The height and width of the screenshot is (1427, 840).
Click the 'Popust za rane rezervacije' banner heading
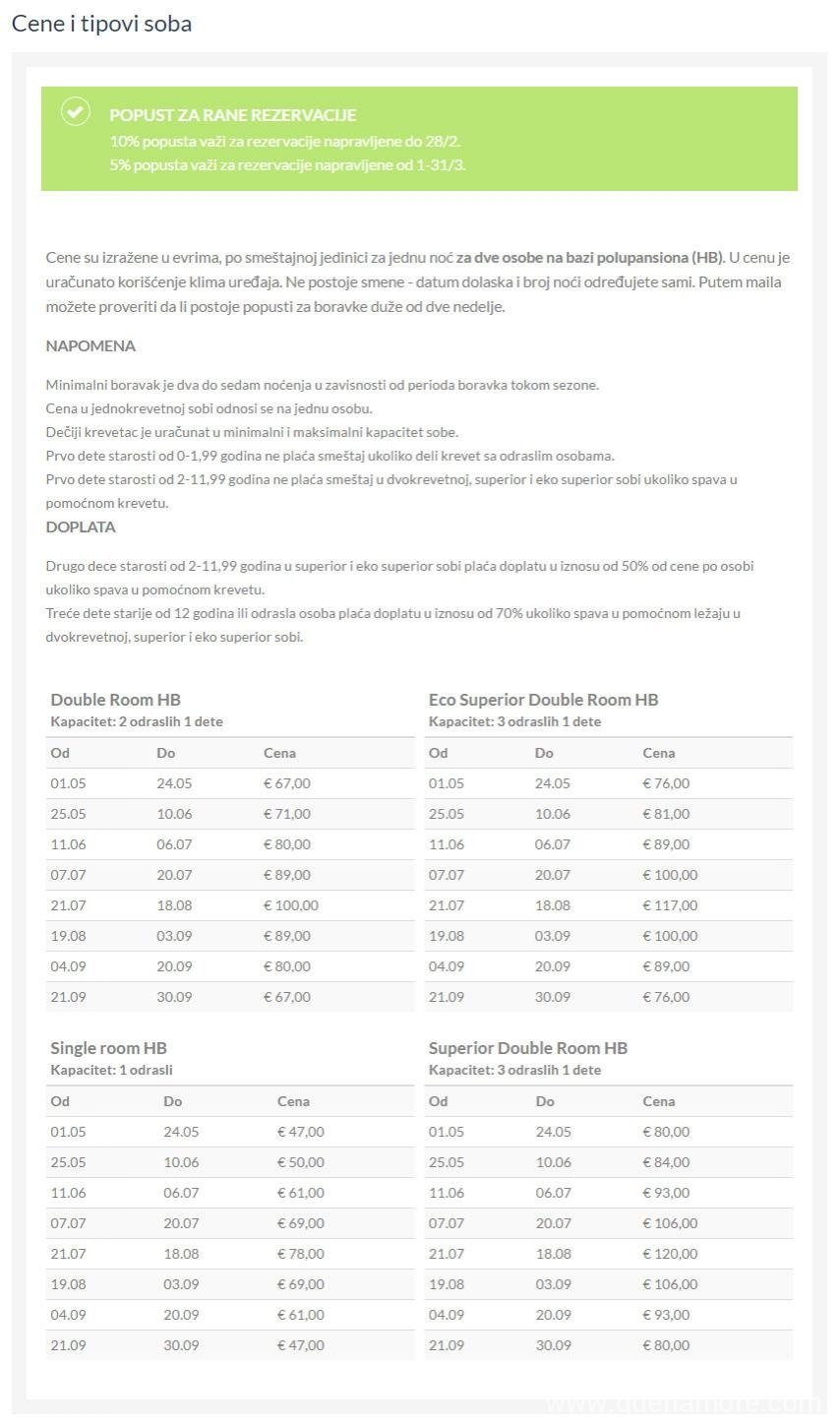tap(232, 115)
